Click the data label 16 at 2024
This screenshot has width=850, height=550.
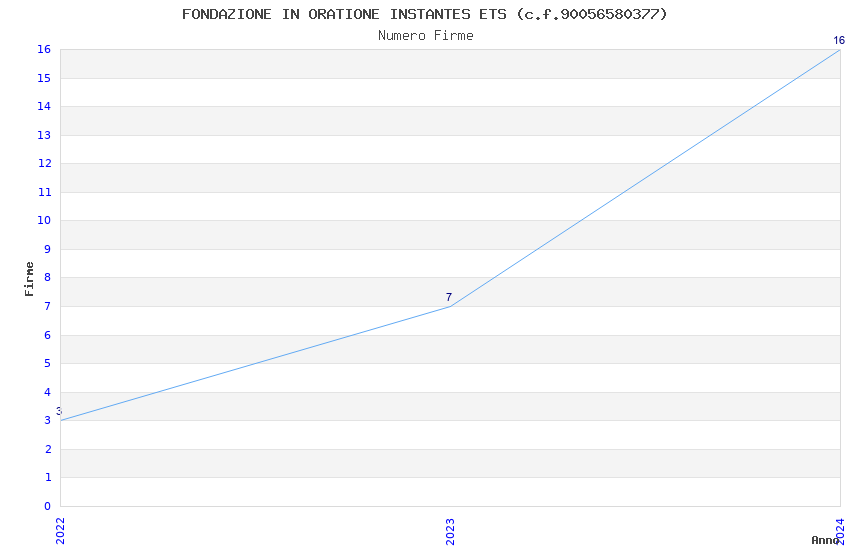point(839,40)
